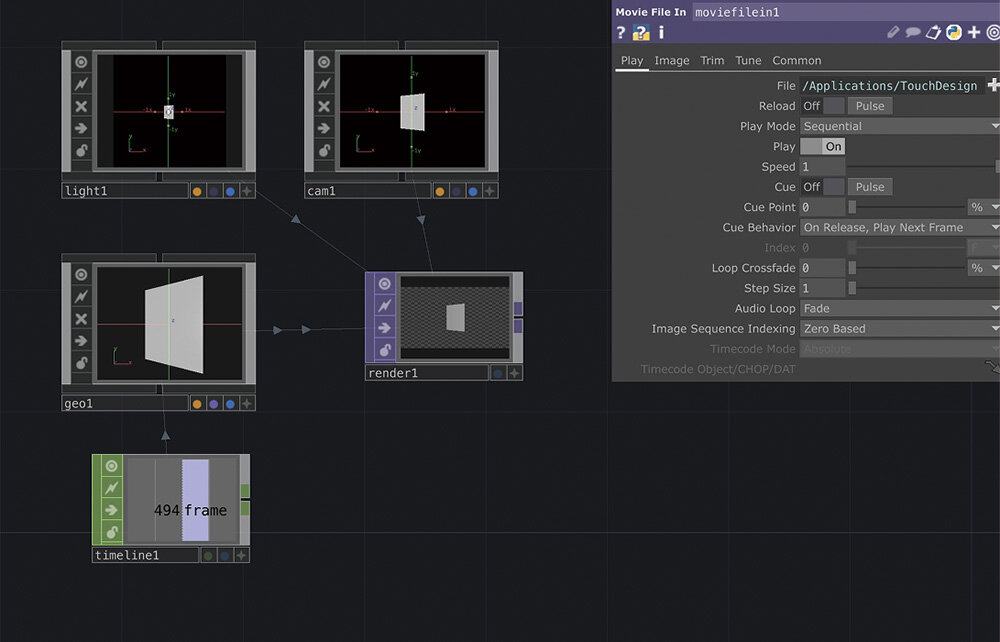Show operator info with the 'i' icon
This screenshot has height=642, width=1000.
(661, 33)
